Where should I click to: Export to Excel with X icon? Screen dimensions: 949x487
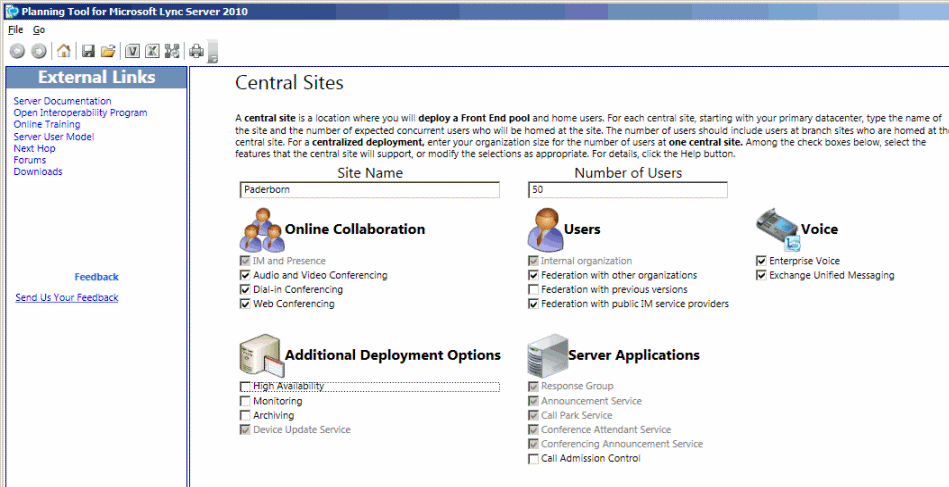tap(152, 51)
